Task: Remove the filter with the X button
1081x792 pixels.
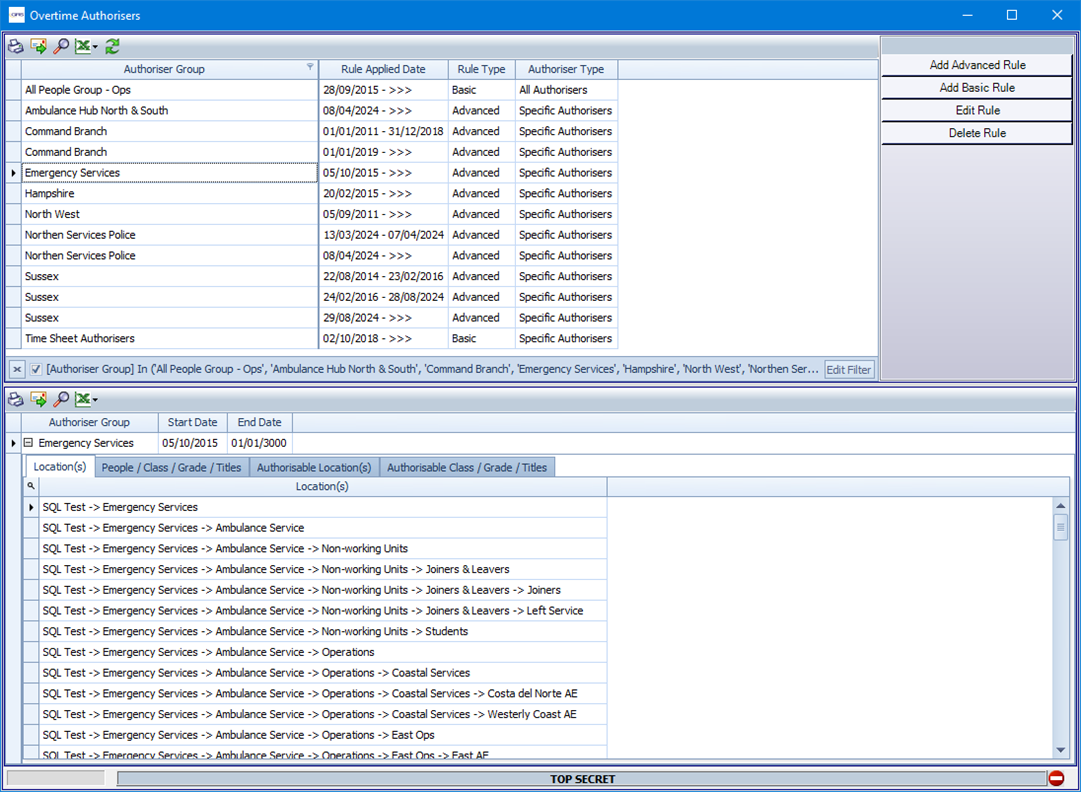Action: point(17,369)
